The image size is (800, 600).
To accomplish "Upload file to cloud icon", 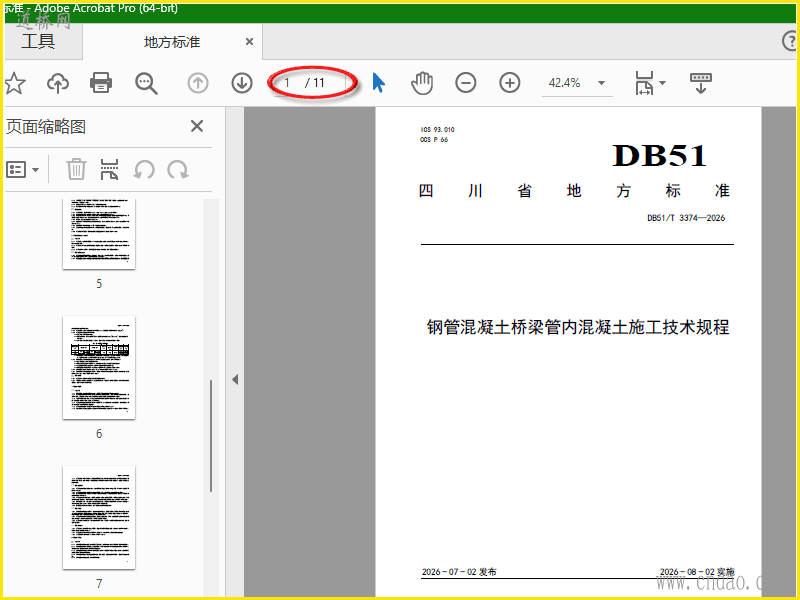I will pyautogui.click(x=58, y=83).
